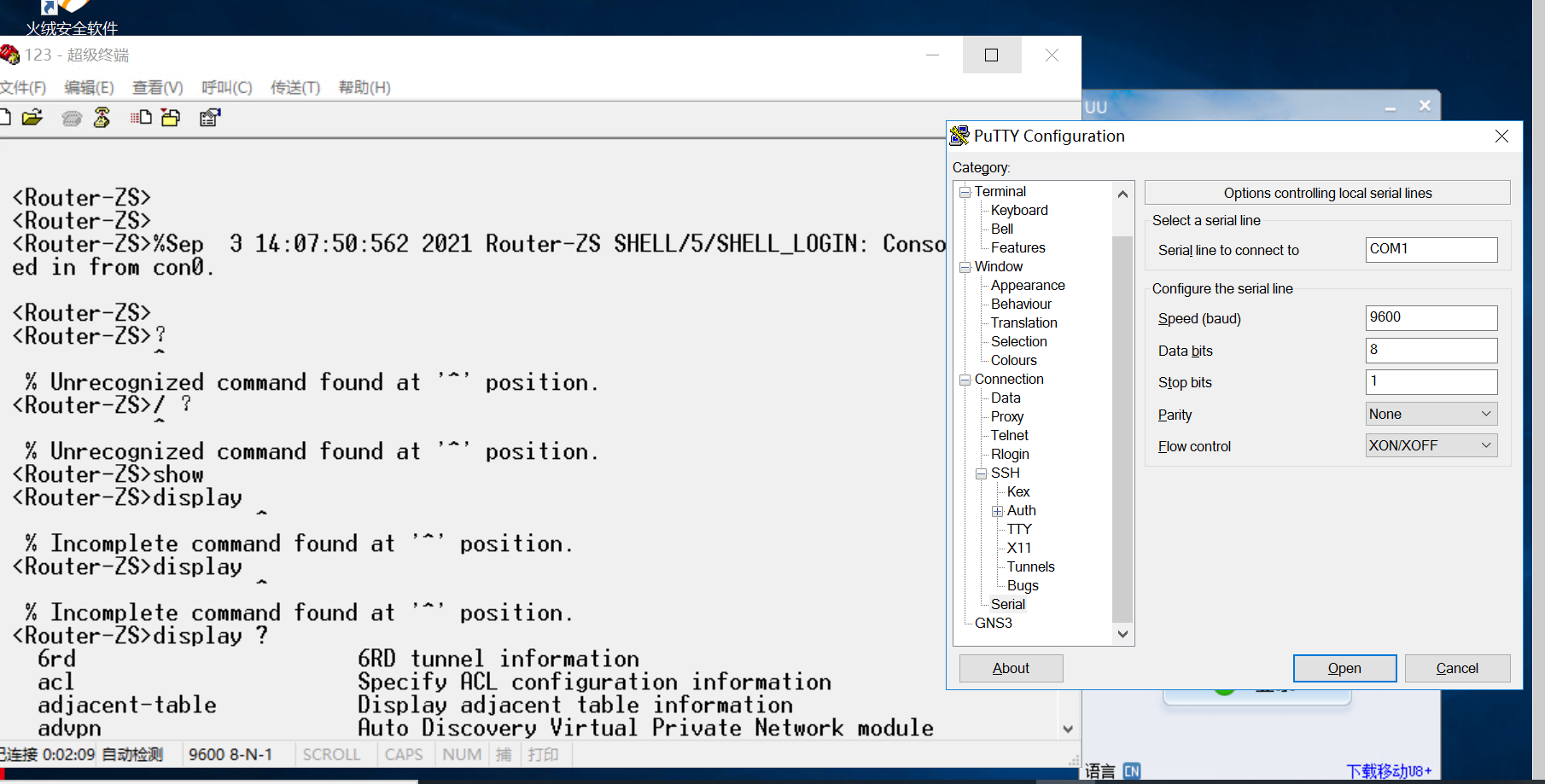Click the Cancel button in PuTTY
The width and height of the screenshot is (1545, 784).
[x=1458, y=668]
